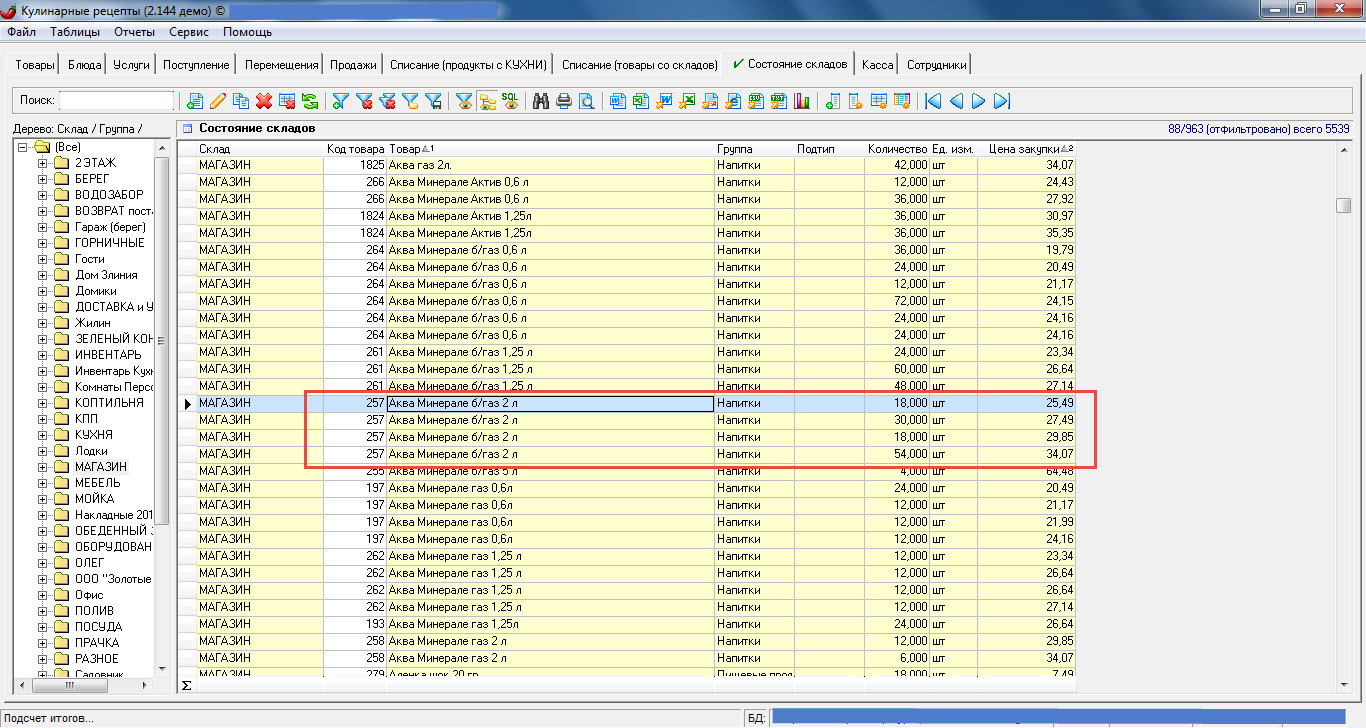Toggle the SQL query view button

click(510, 101)
